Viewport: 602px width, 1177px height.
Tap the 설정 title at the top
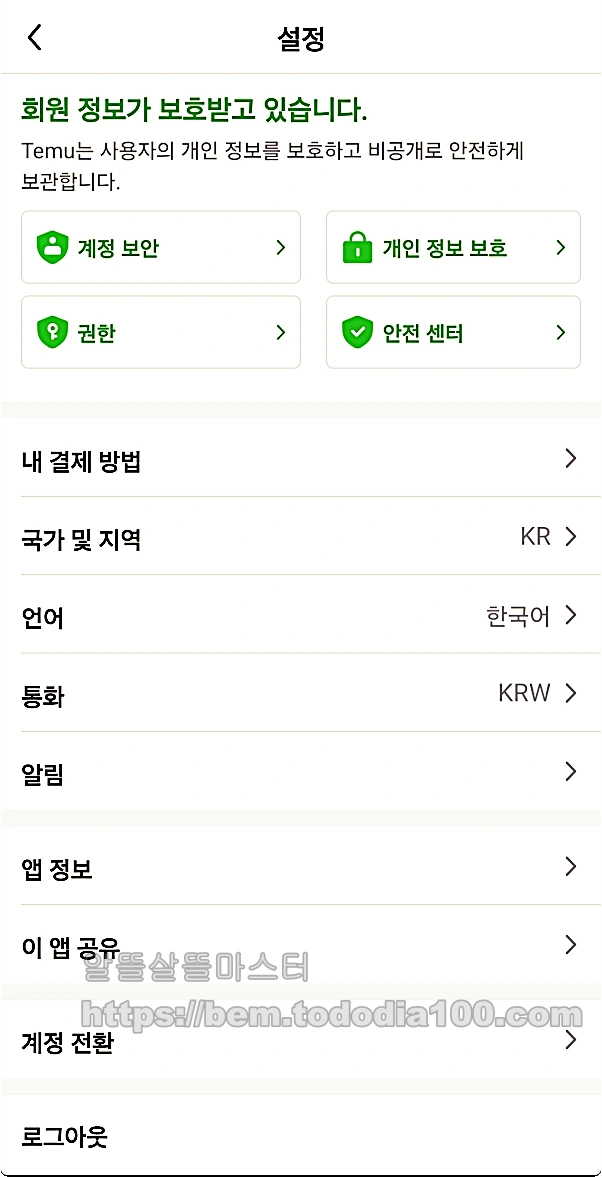point(301,36)
